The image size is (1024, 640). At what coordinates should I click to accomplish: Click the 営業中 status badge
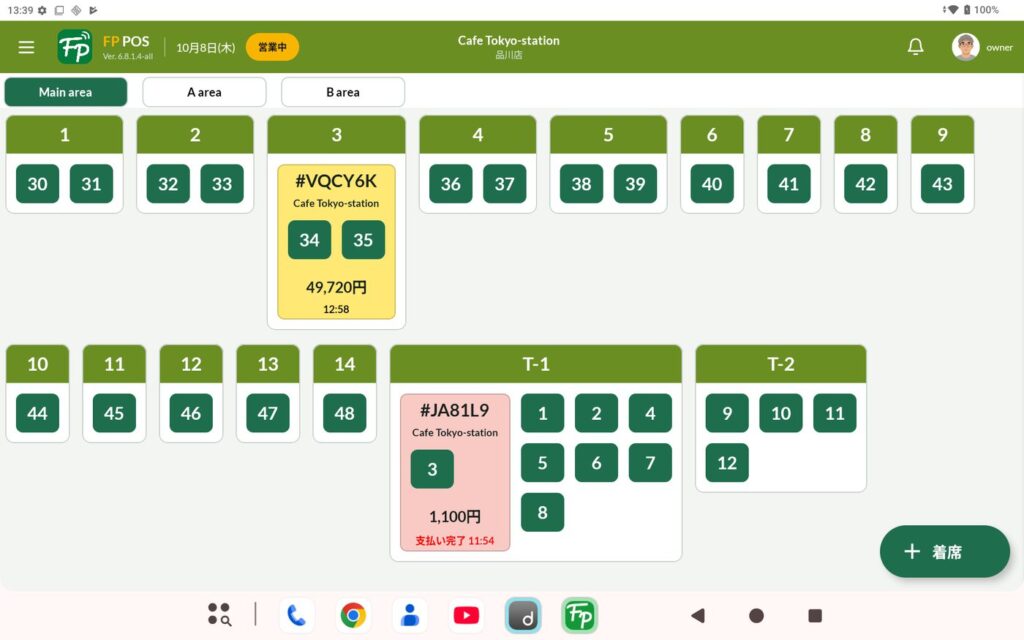(272, 47)
